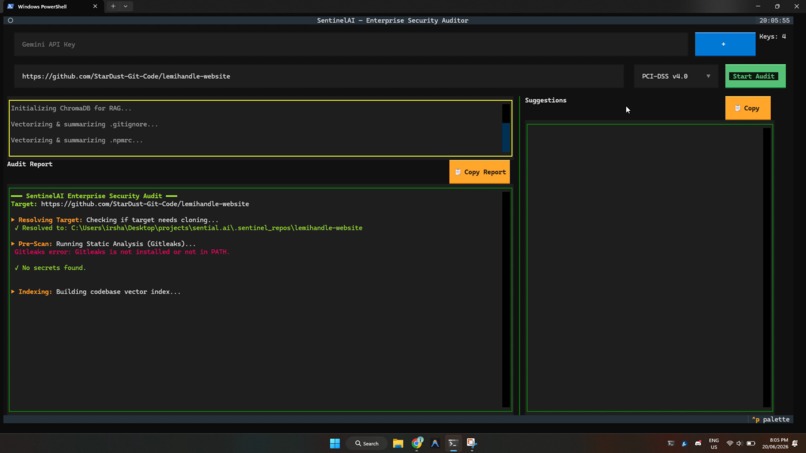
Task: Click the Start Audit button
Action: tap(755, 76)
